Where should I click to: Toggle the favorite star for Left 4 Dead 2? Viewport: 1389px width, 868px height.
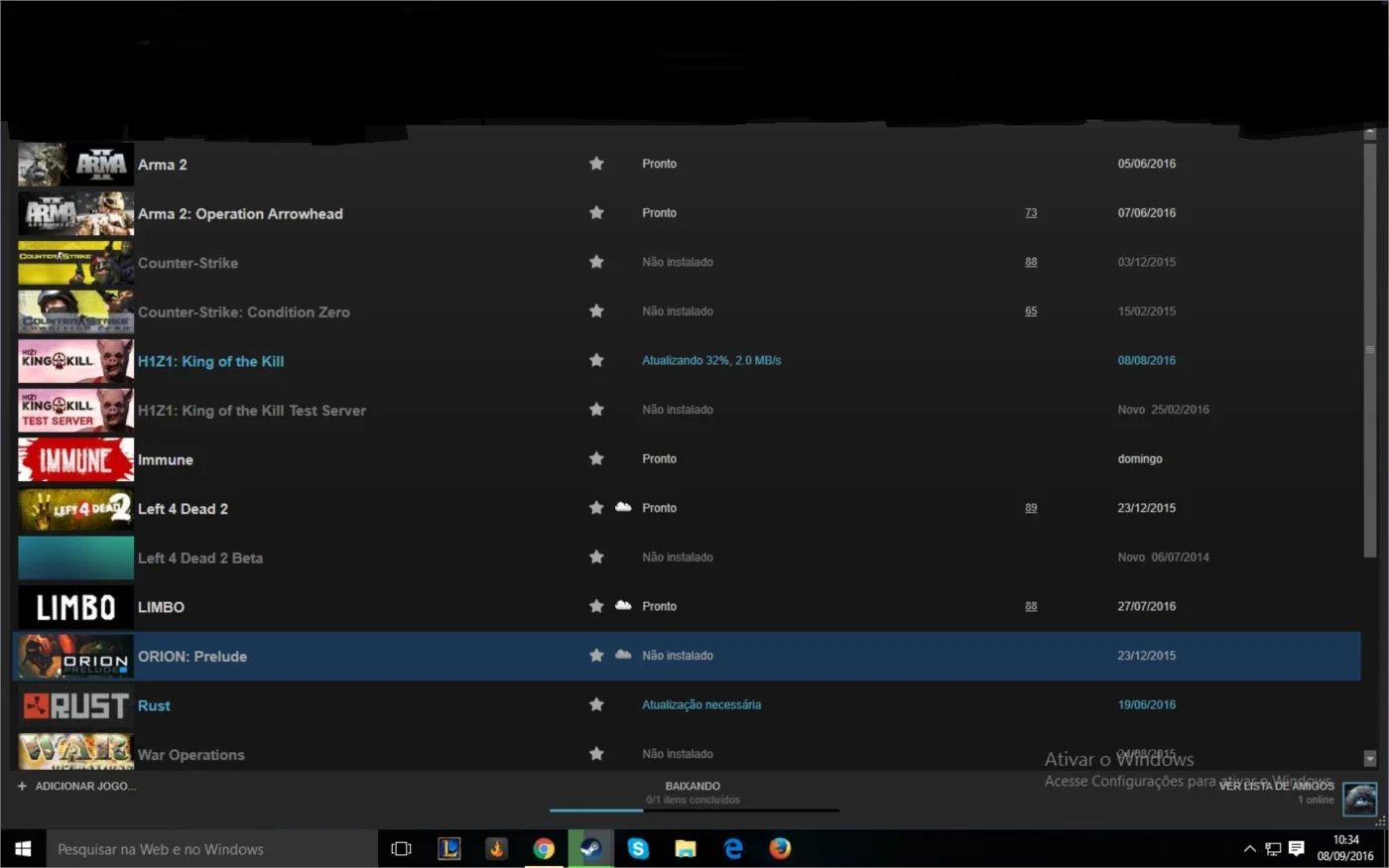tap(596, 508)
